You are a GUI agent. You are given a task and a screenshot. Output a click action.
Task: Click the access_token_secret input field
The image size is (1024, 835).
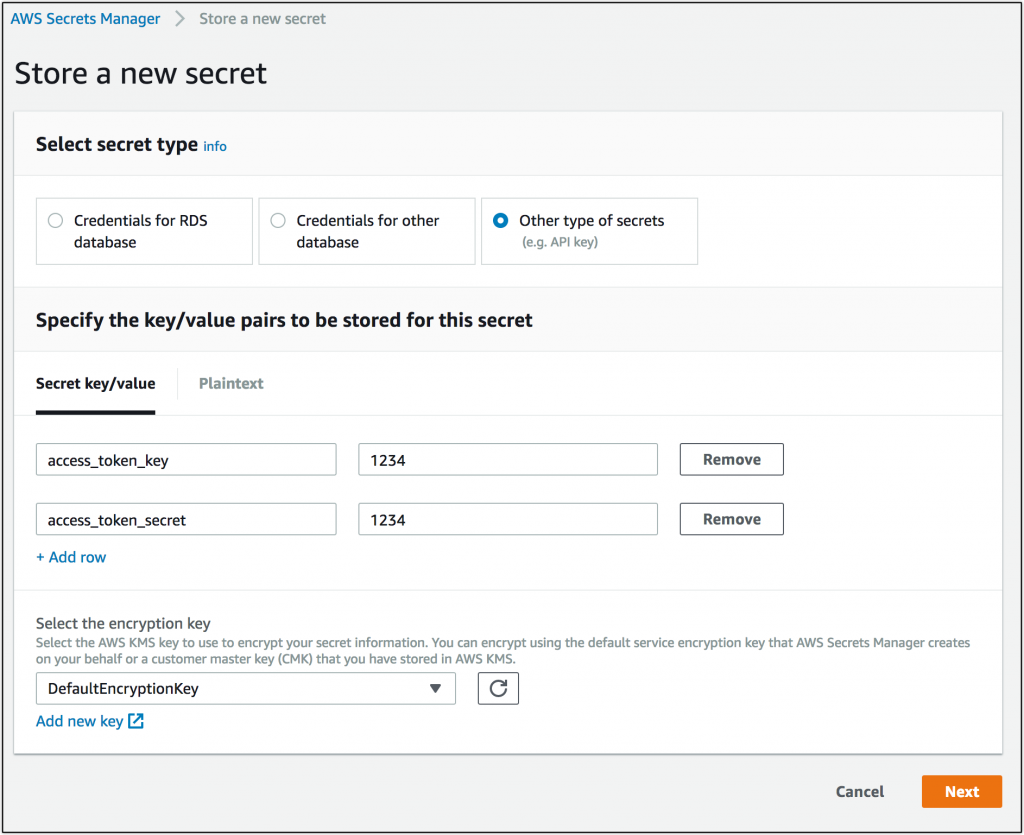[185, 519]
